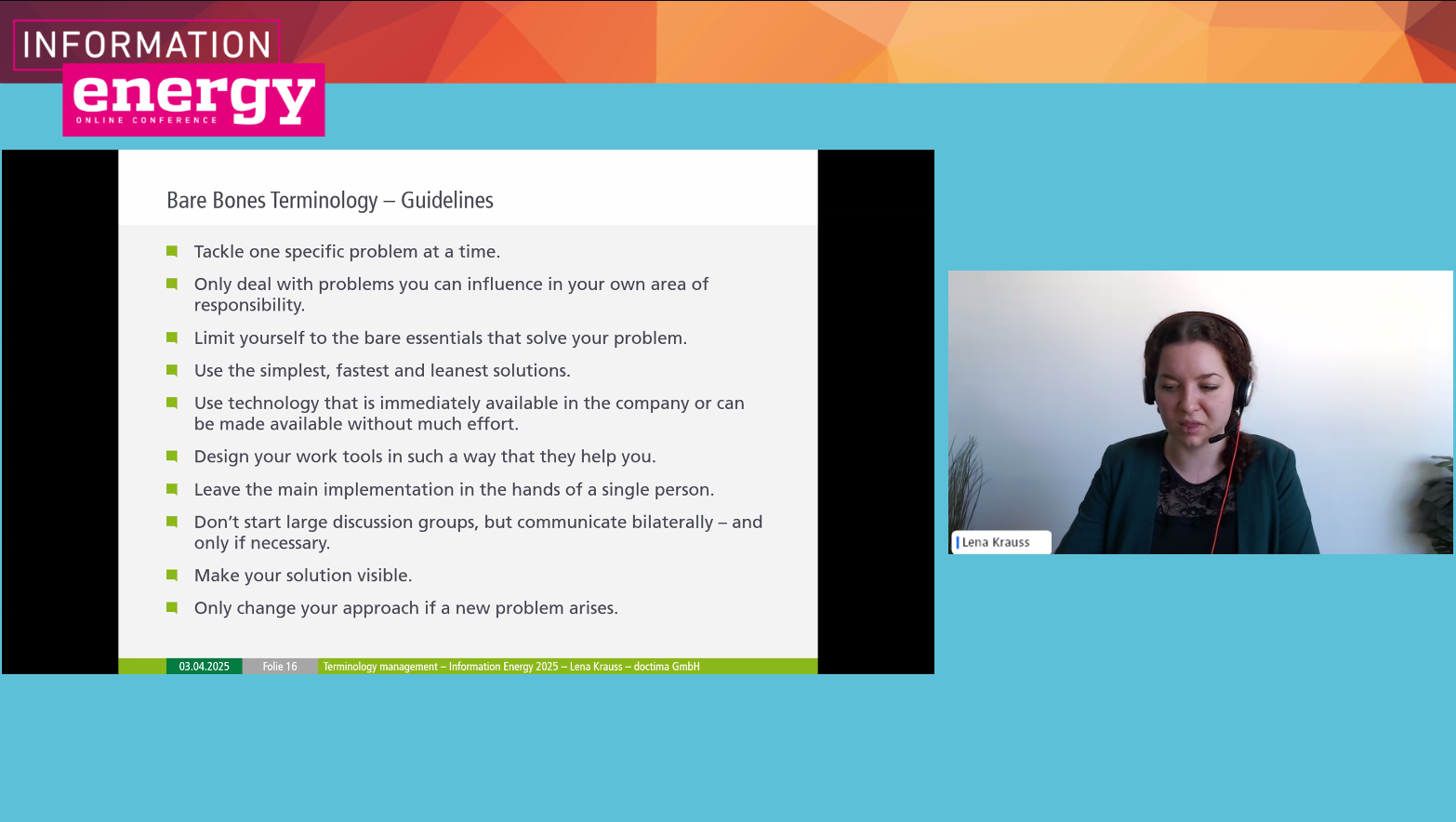Click the green bullet beside 'Tackle one specific problem'
Image resolution: width=1456 pixels, height=822 pixels.
(172, 251)
